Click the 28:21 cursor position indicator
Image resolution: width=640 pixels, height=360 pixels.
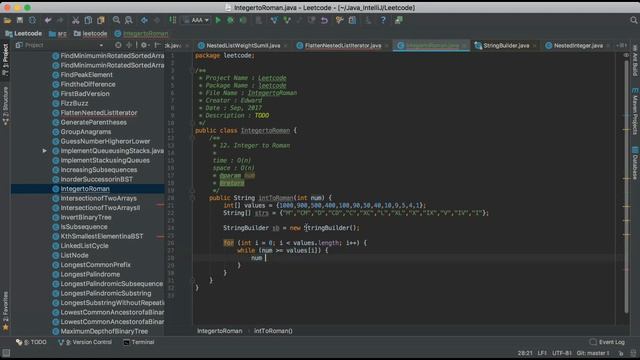tap(525, 353)
